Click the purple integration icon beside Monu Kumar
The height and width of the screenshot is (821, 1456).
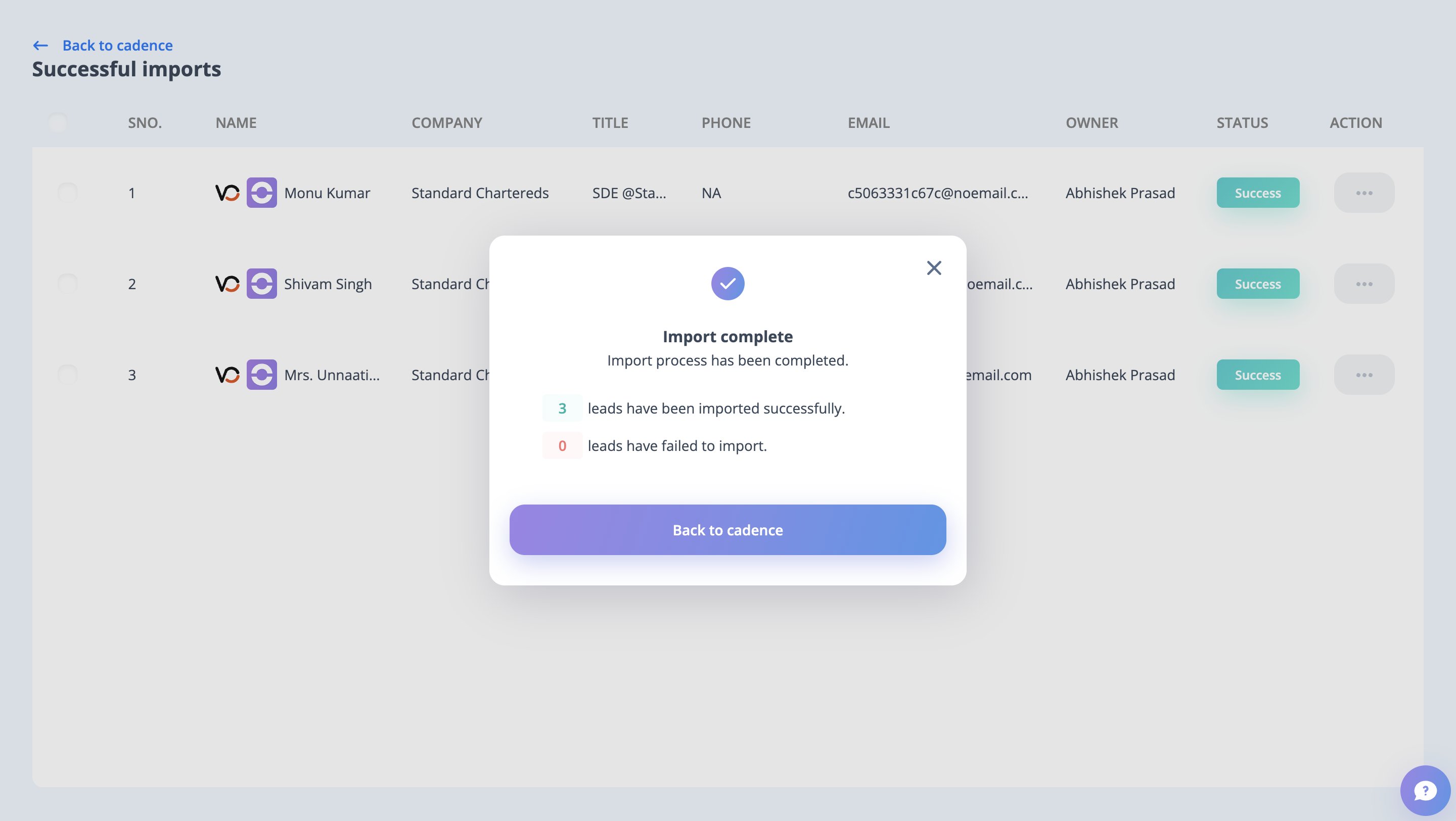tap(262, 193)
